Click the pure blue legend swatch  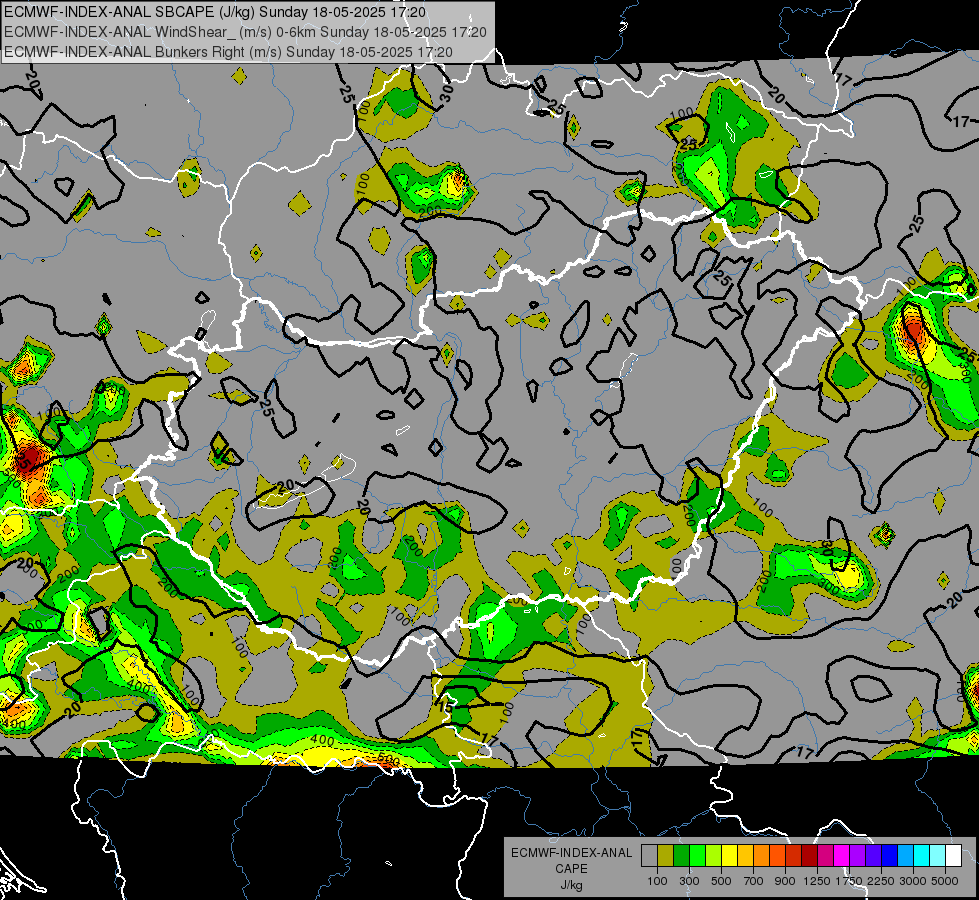click(889, 856)
